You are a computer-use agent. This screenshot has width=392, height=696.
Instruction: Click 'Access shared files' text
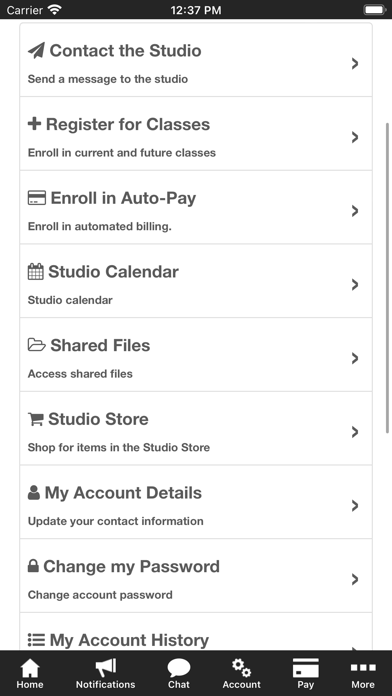(80, 374)
